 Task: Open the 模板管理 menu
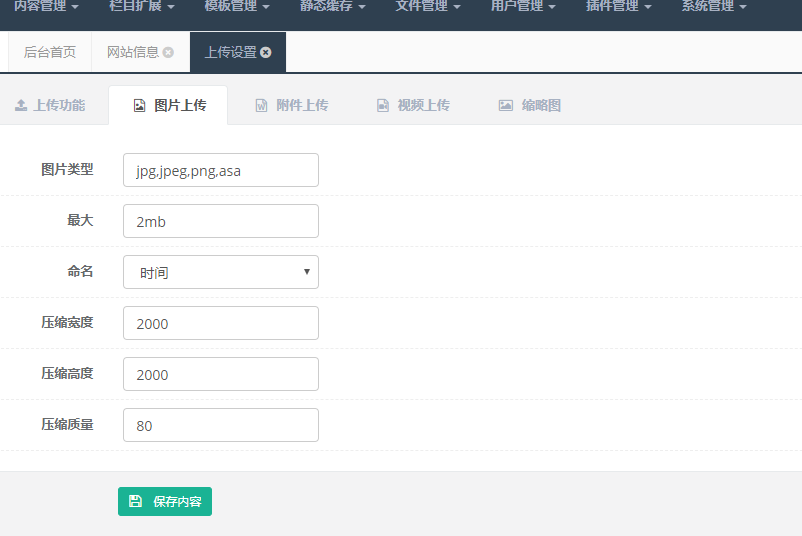237,6
